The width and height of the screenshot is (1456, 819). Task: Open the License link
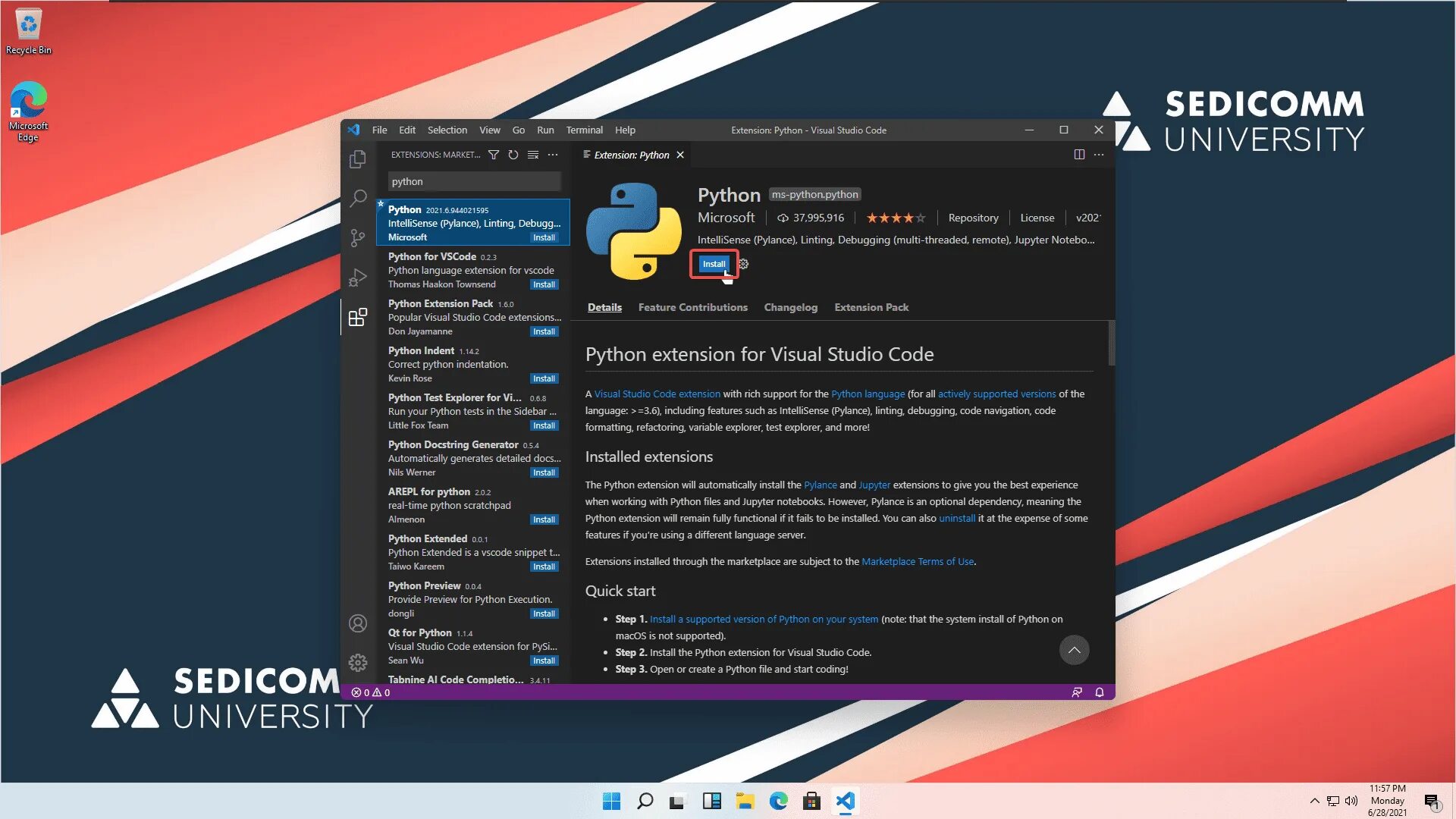tap(1037, 218)
